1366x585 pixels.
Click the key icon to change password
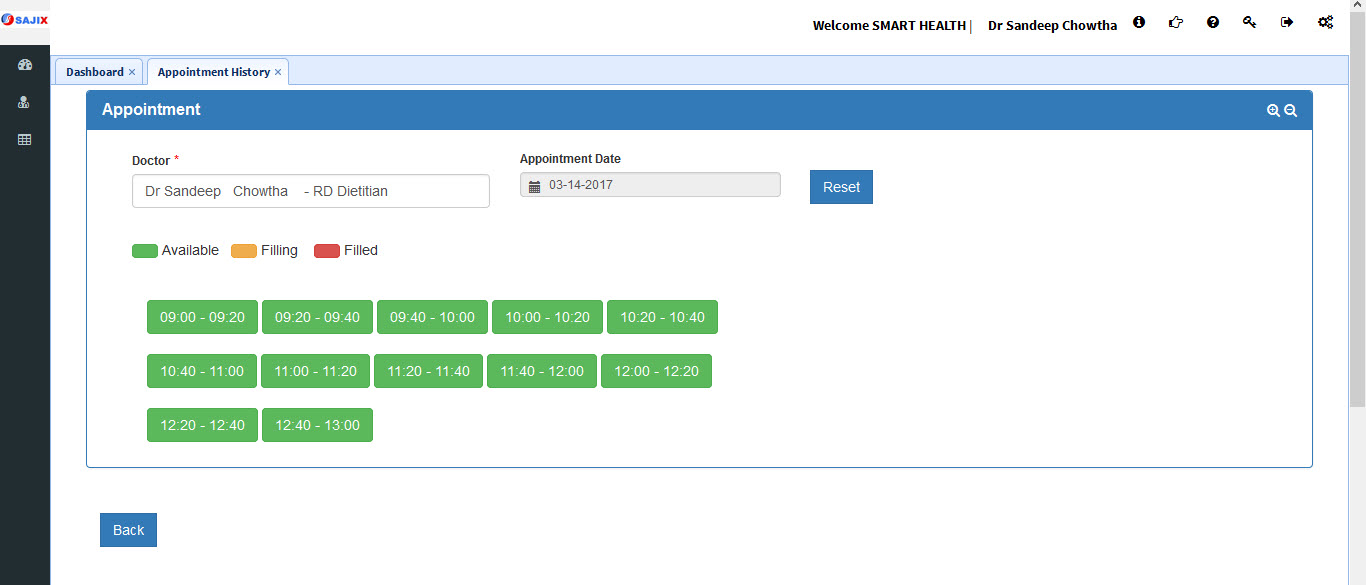(1250, 22)
